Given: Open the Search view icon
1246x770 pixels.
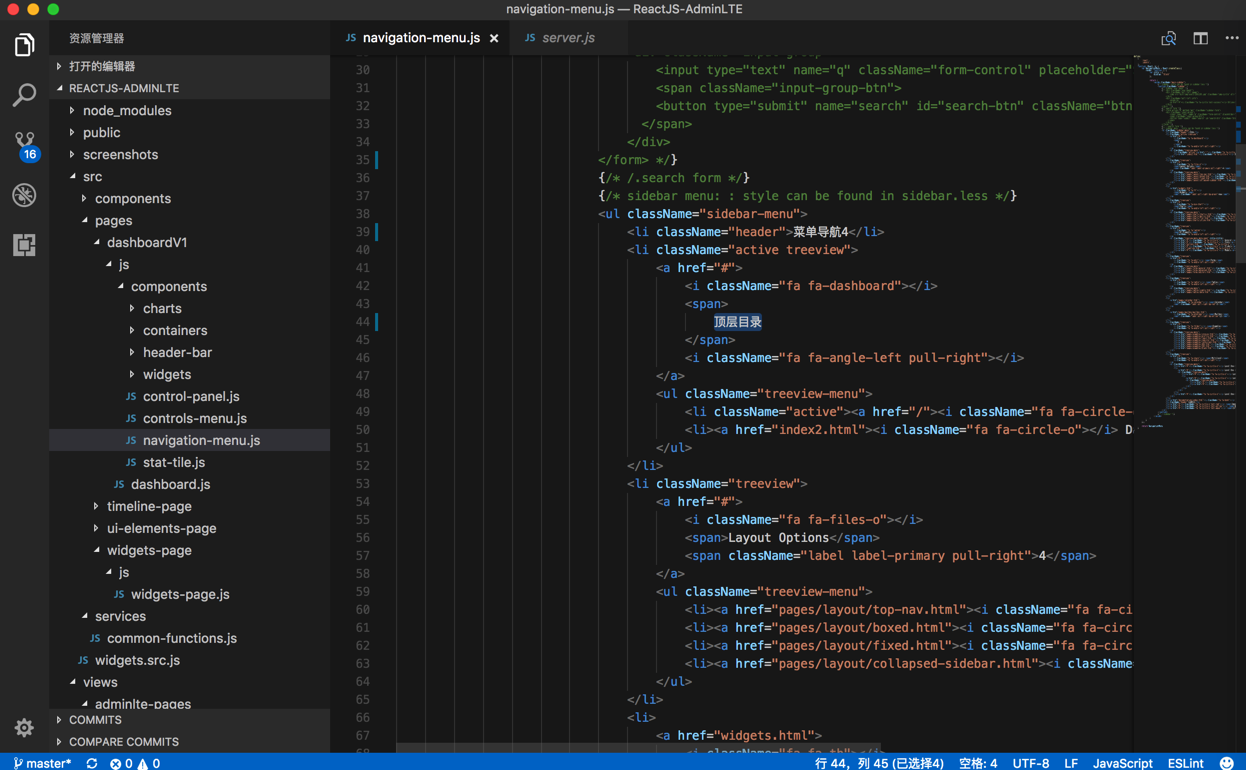Looking at the screenshot, I should [x=24, y=95].
